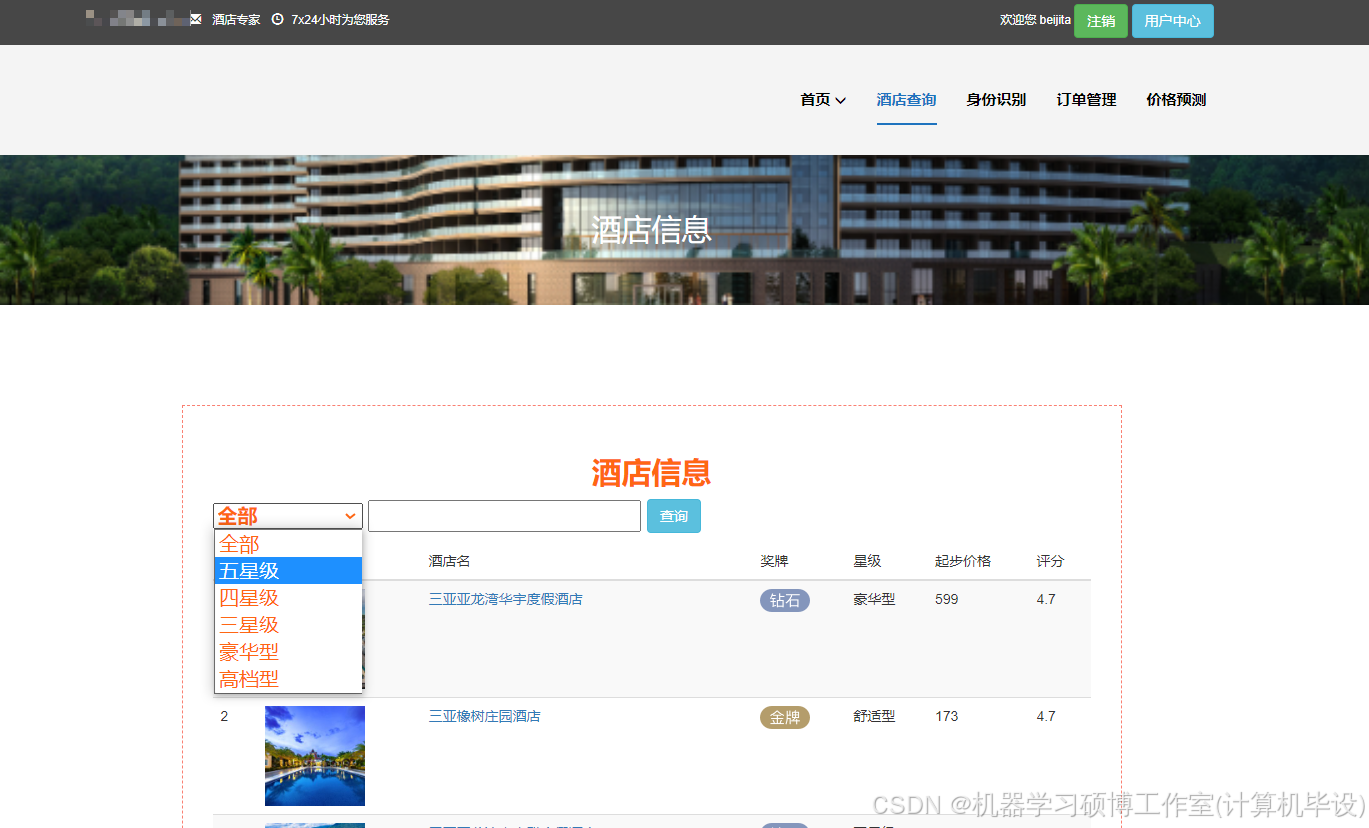Click the 三亚橡树庄园酒店 pool thumbnail
Viewport: 1369px width, 828px height.
click(x=314, y=755)
